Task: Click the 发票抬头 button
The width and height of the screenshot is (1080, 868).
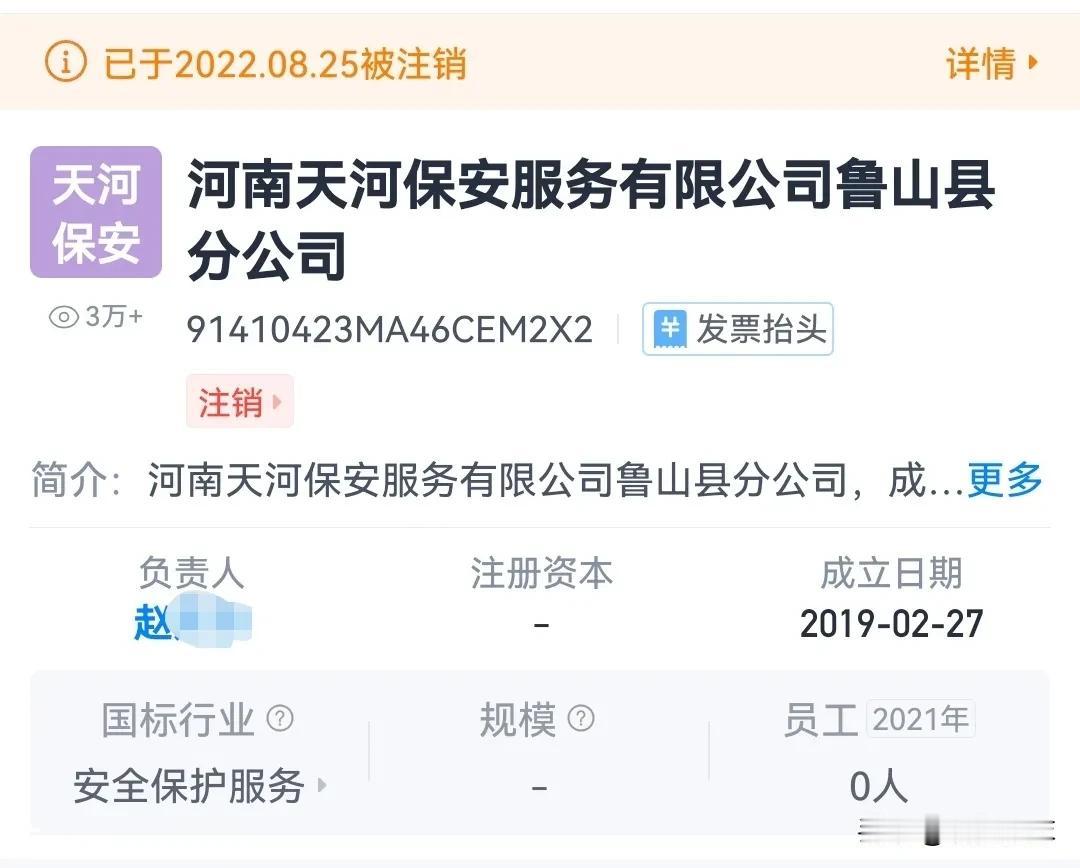Action: pyautogui.click(x=738, y=329)
